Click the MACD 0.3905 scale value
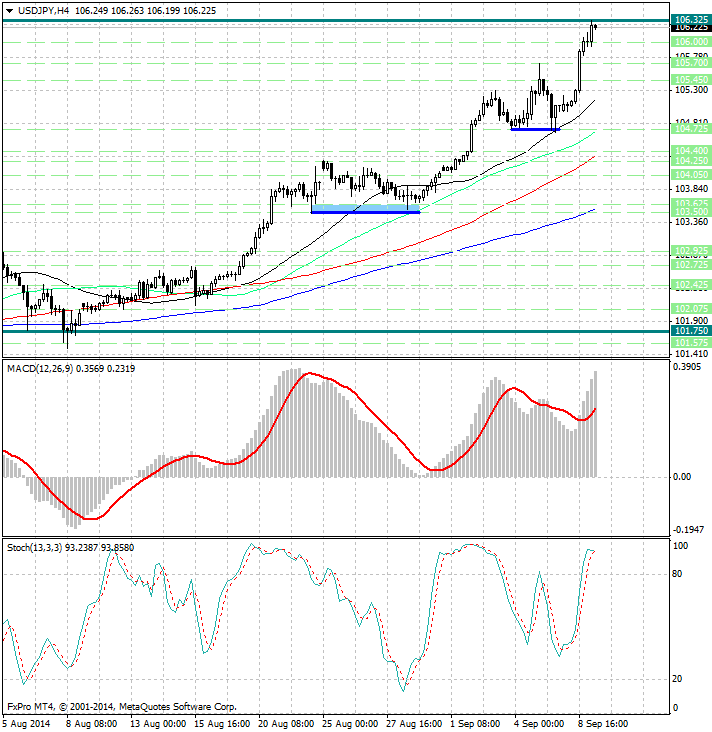This screenshot has width=712, height=732. 687,367
